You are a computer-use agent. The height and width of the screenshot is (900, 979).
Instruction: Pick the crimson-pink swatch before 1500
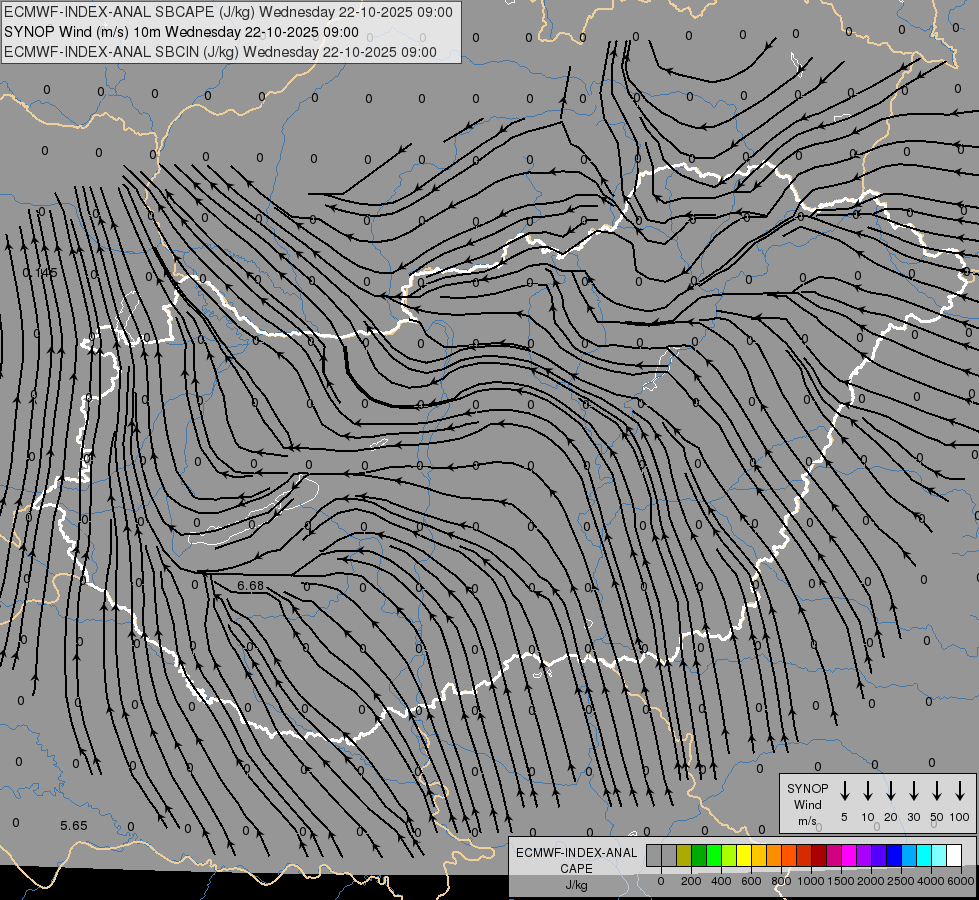pyautogui.click(x=835, y=855)
